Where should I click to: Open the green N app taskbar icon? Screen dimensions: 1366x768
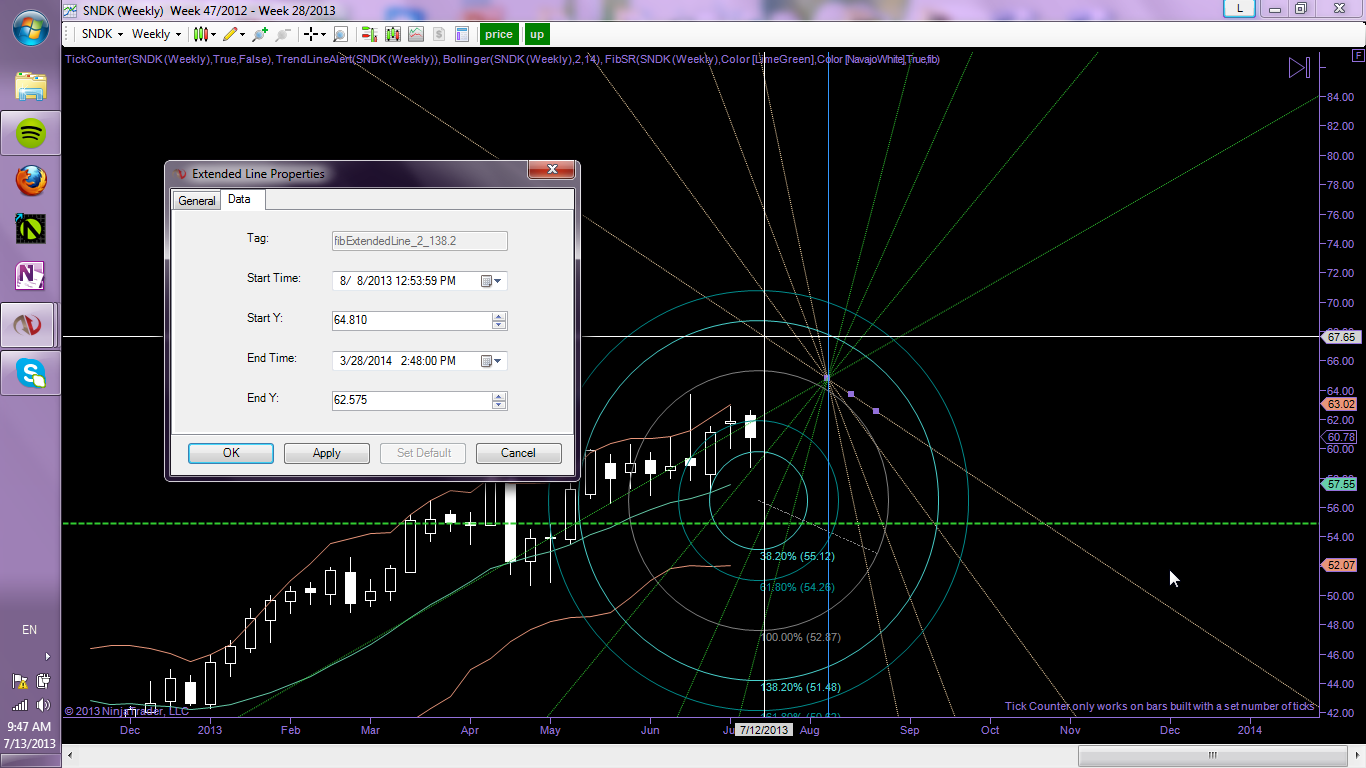[x=30, y=228]
